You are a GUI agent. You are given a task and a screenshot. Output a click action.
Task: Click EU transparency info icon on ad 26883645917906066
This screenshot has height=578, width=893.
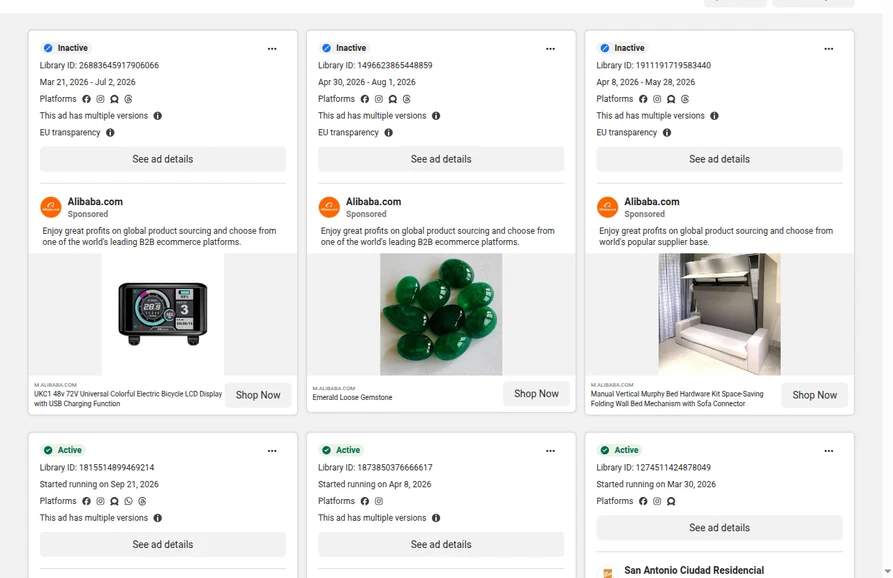(x=110, y=133)
